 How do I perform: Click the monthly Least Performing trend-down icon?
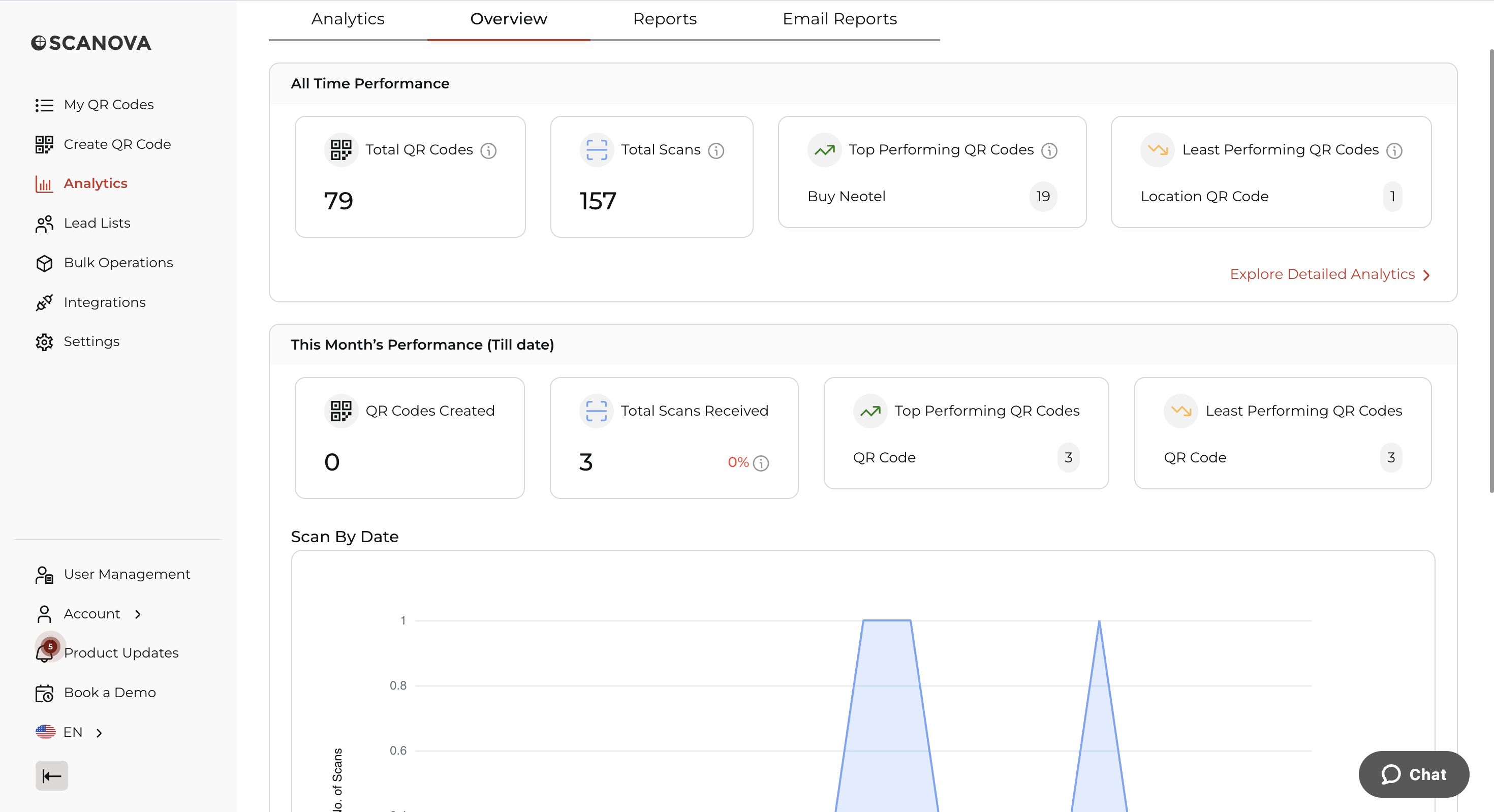pos(1181,411)
